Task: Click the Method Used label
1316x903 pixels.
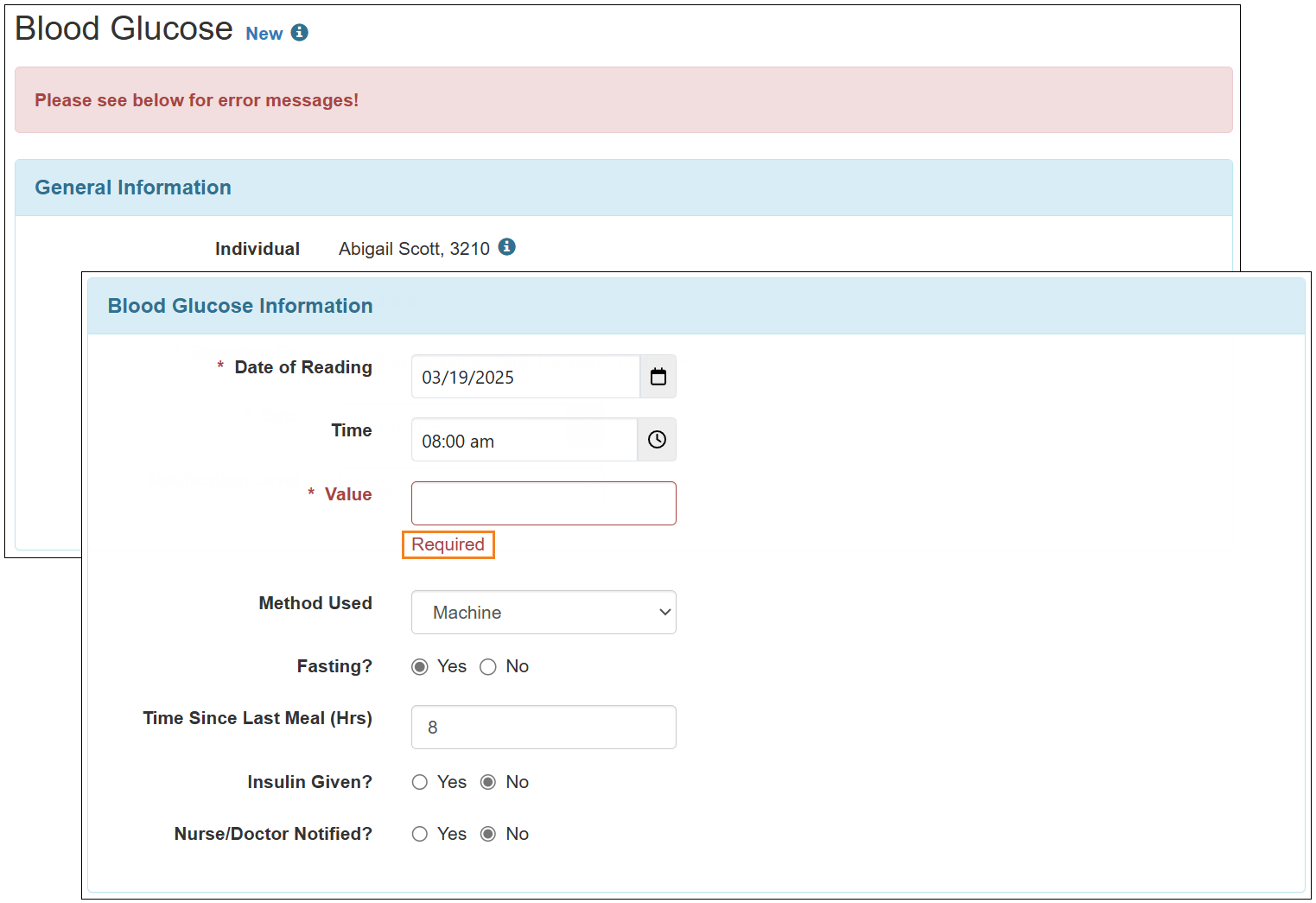Action: [315, 603]
